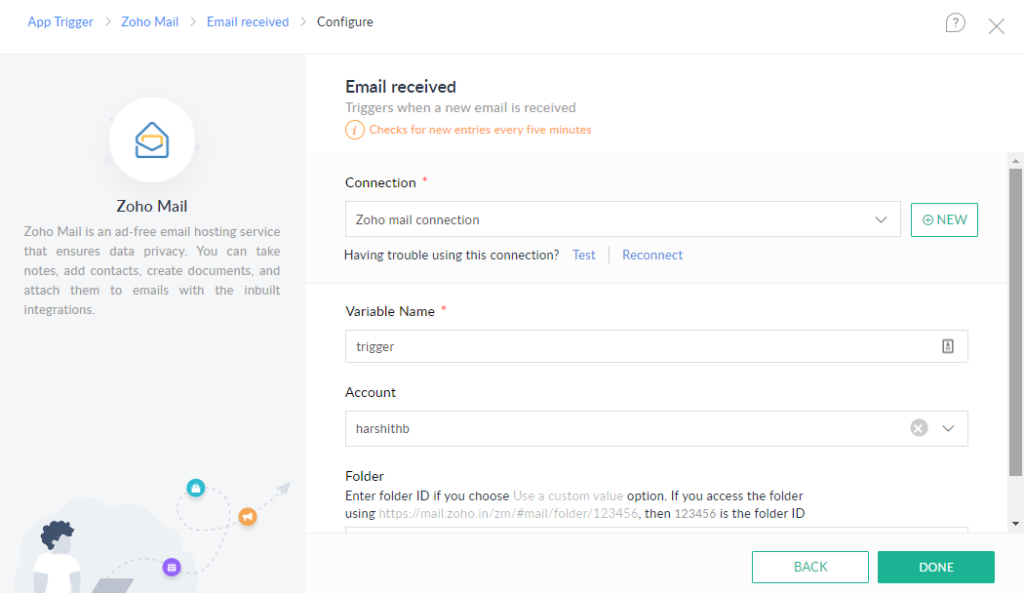Open the help question mark icon

pos(955,23)
